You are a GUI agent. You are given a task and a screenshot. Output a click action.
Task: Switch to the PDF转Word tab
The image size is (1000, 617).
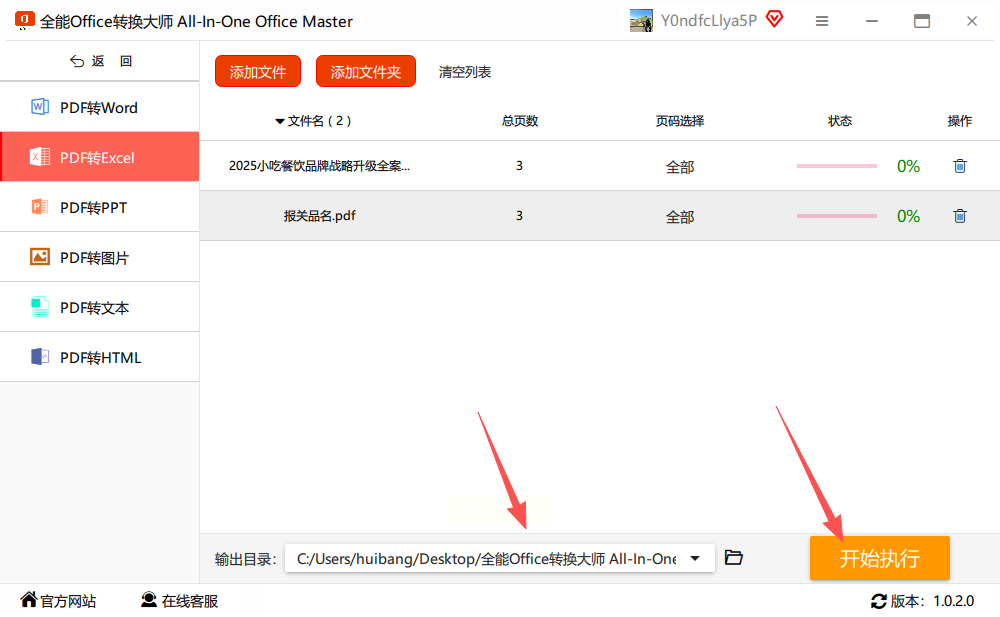pos(99,107)
